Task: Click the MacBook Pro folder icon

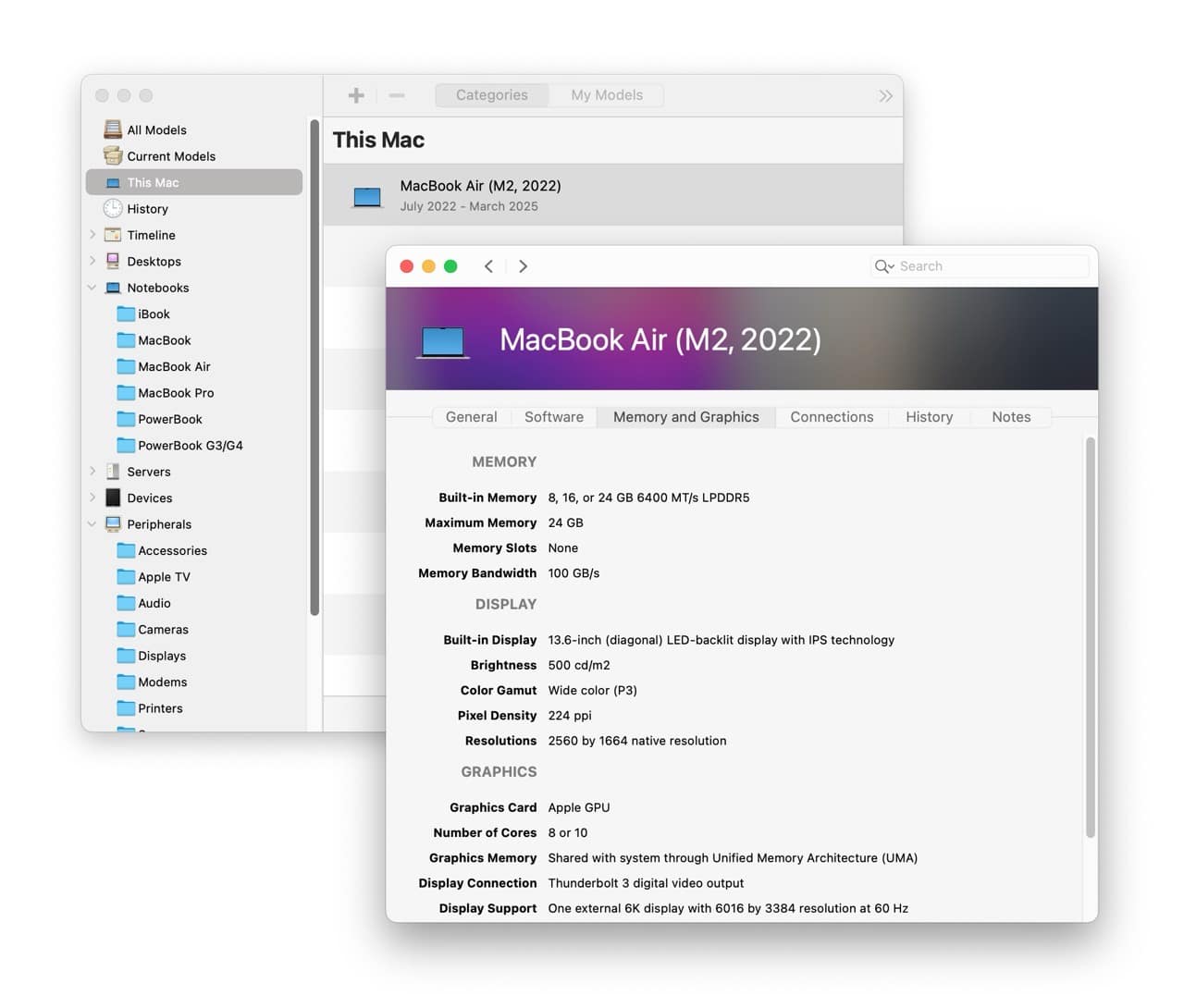Action: point(126,392)
